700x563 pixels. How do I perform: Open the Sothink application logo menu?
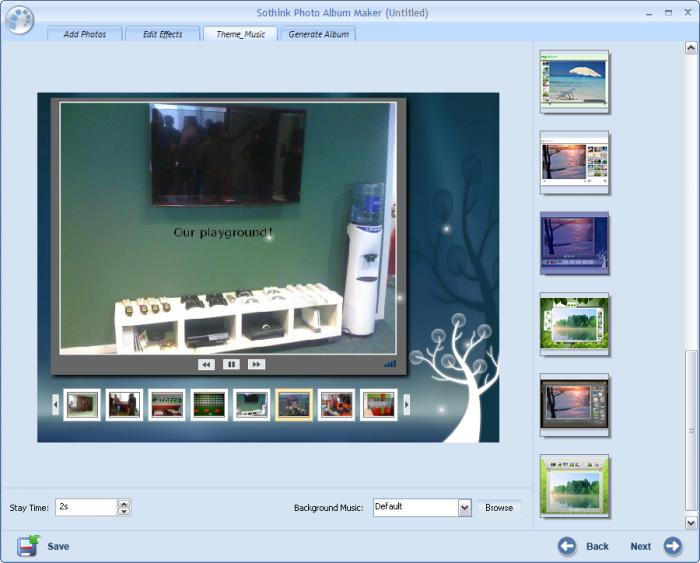click(20, 20)
